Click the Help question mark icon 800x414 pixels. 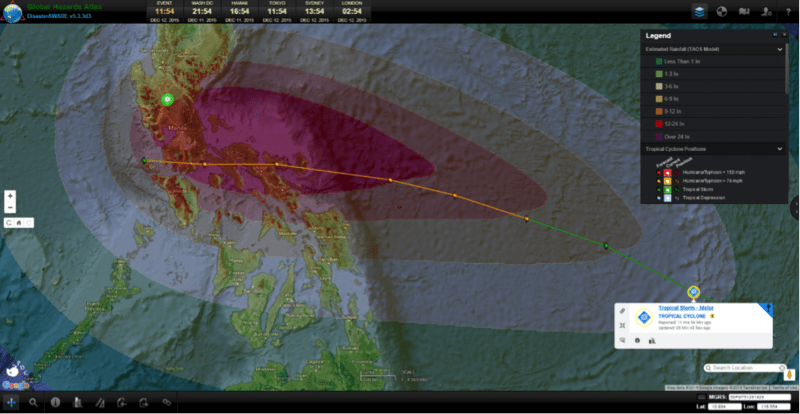click(786, 11)
